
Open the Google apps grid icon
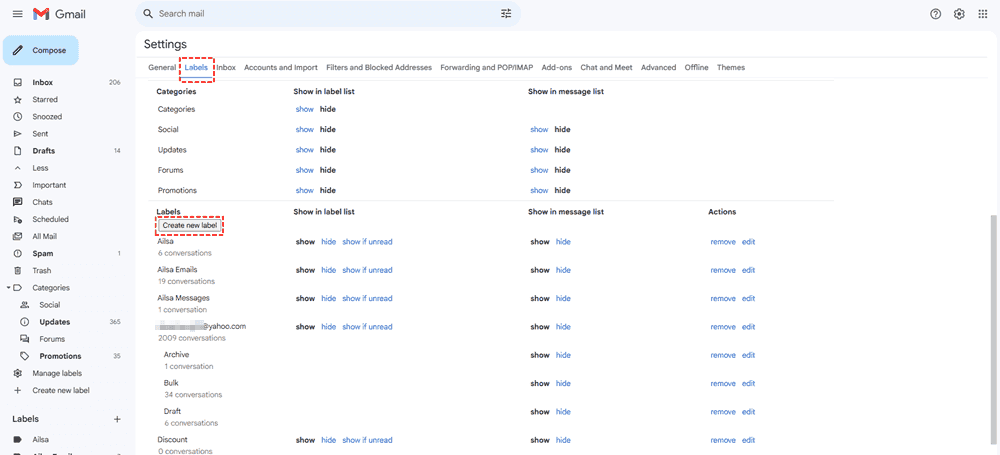(x=983, y=14)
